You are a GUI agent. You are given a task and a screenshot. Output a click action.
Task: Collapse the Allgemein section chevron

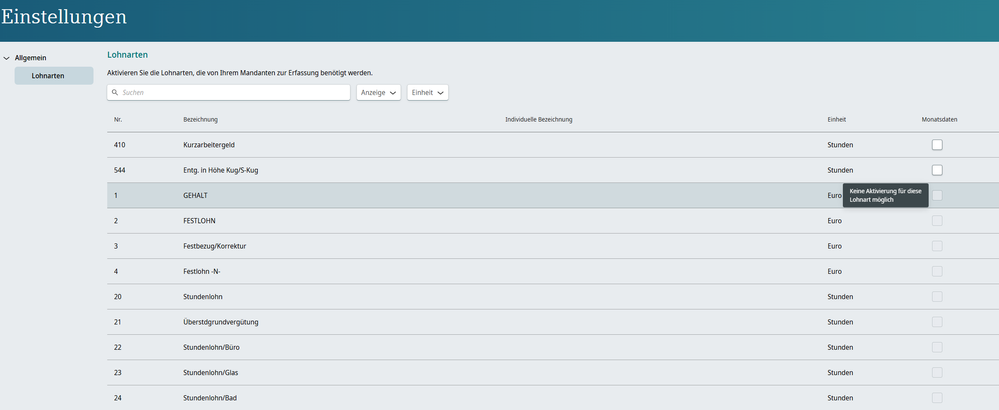(7, 58)
